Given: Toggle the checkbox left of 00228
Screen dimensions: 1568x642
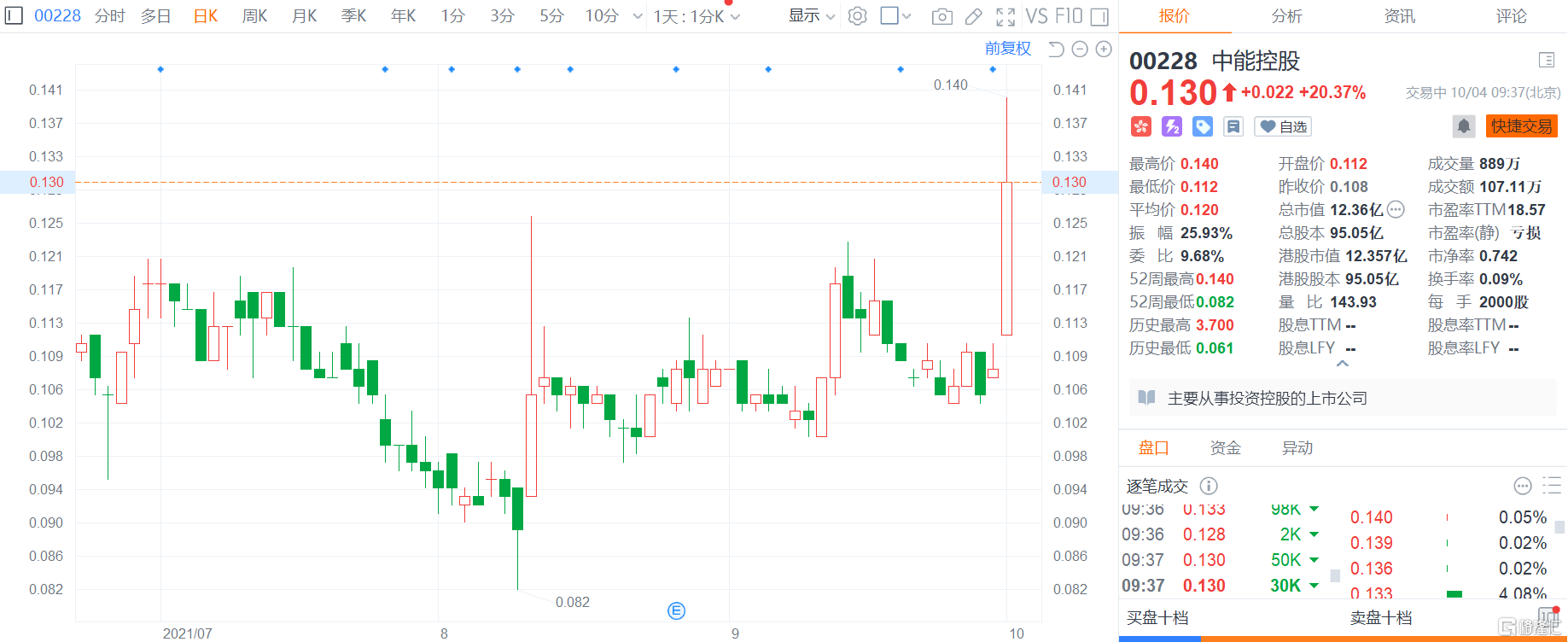Looking at the screenshot, I should (14, 15).
